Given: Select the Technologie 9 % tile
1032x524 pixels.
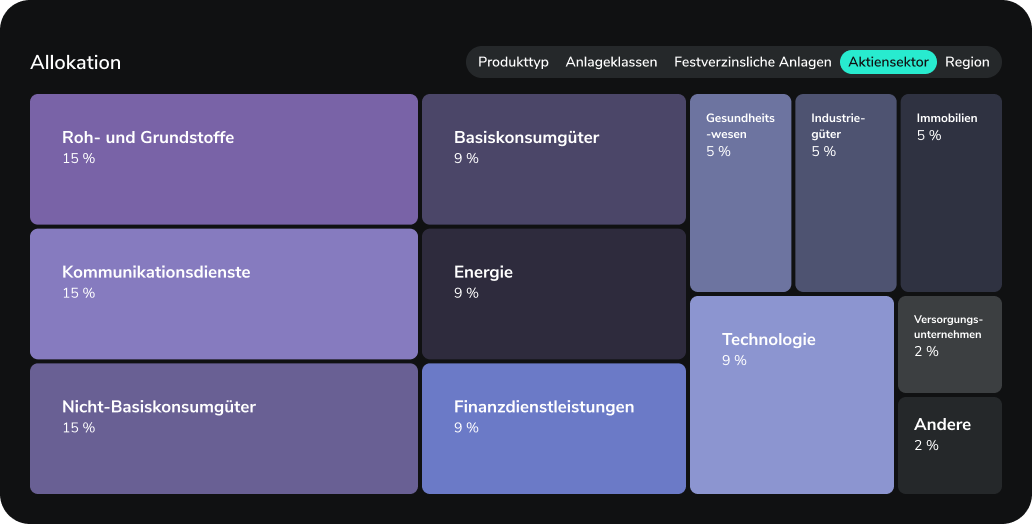Looking at the screenshot, I should tap(792, 395).
